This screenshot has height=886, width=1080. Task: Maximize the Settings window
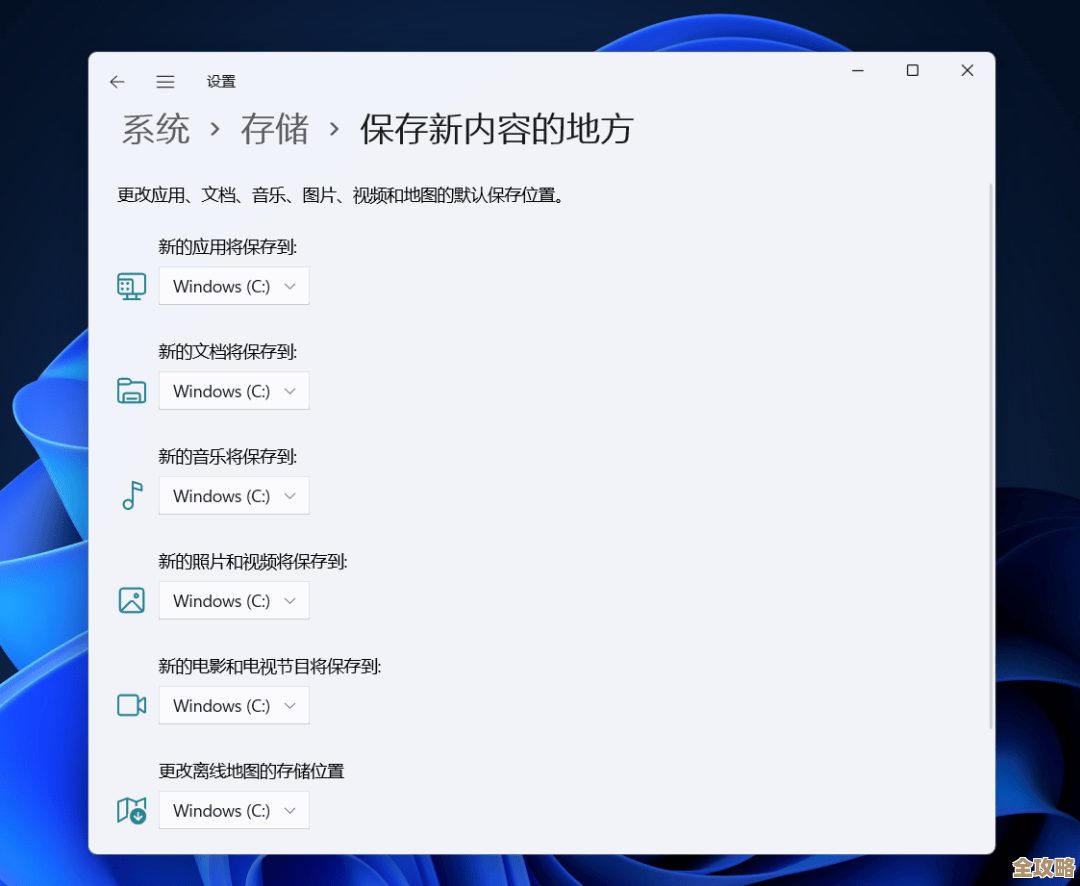912,70
